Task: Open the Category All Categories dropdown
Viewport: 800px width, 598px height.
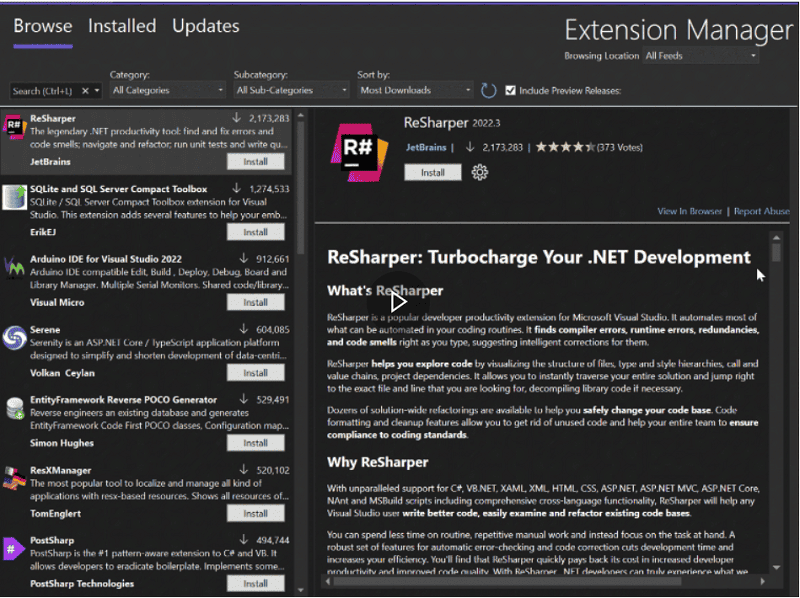Action: tap(168, 90)
